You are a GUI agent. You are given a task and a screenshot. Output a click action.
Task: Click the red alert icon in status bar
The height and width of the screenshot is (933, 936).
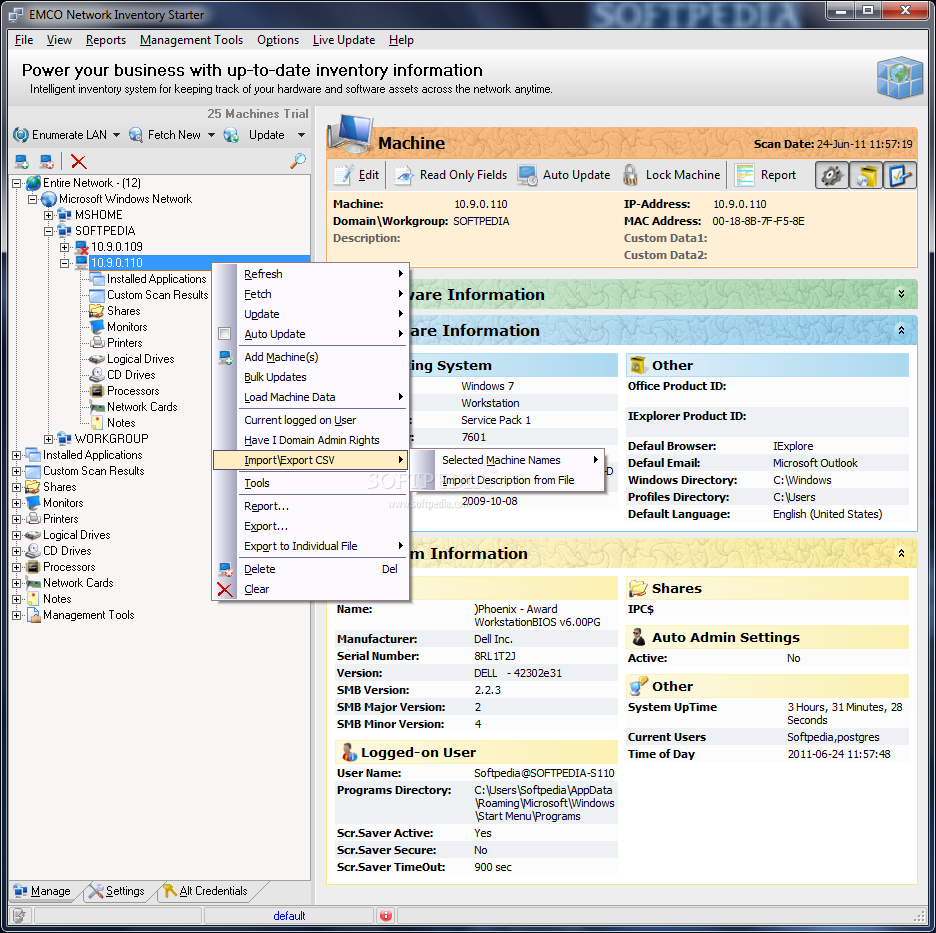point(386,915)
